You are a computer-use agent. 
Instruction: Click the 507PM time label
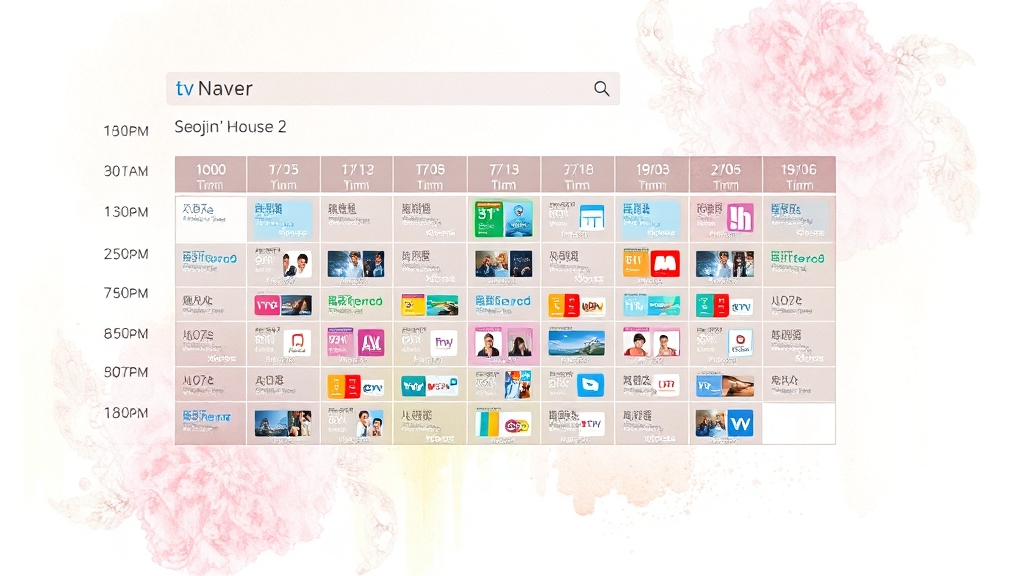tap(126, 372)
